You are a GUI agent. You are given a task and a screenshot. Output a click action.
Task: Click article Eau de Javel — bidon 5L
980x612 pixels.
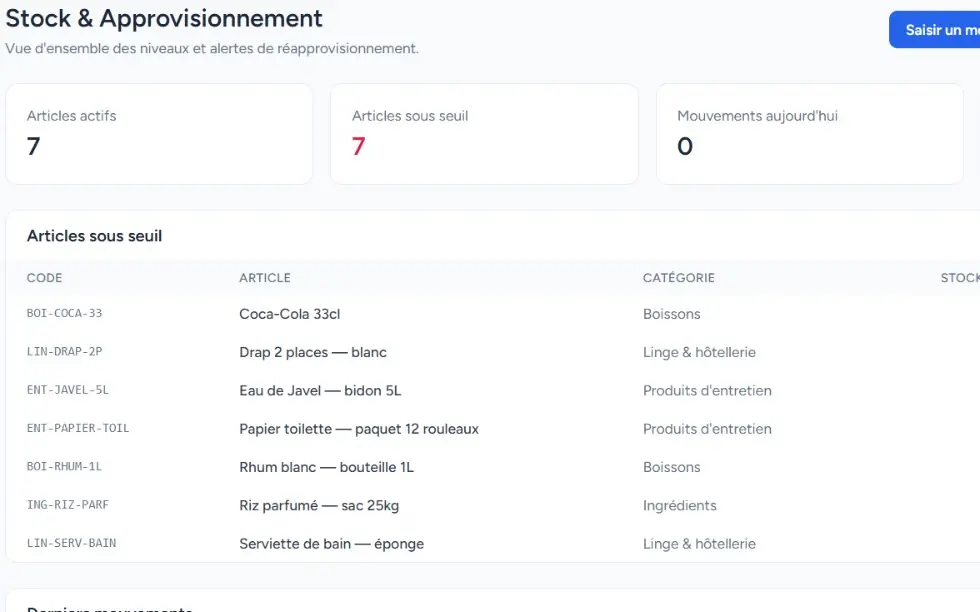click(320, 391)
